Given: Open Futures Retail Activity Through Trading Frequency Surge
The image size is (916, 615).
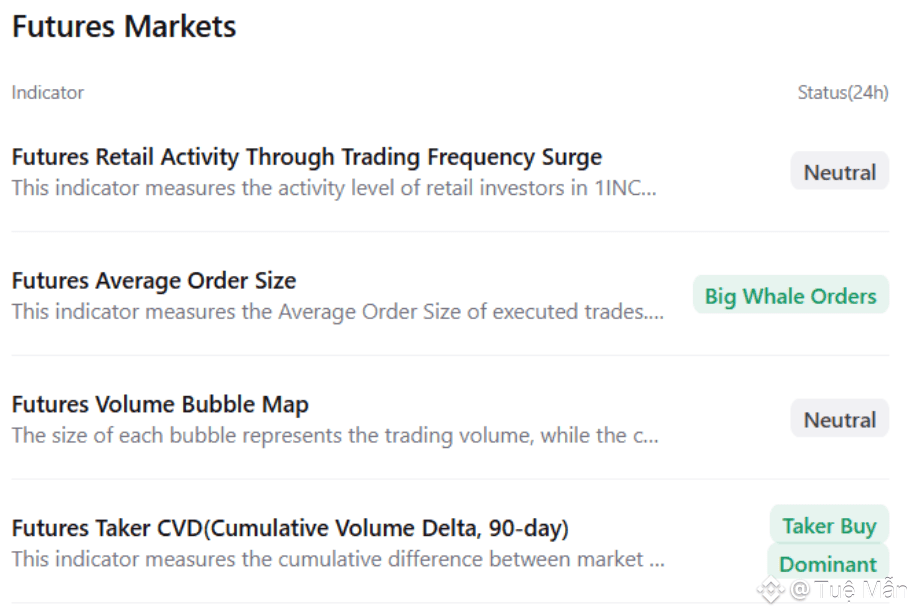Looking at the screenshot, I should click(x=306, y=157).
